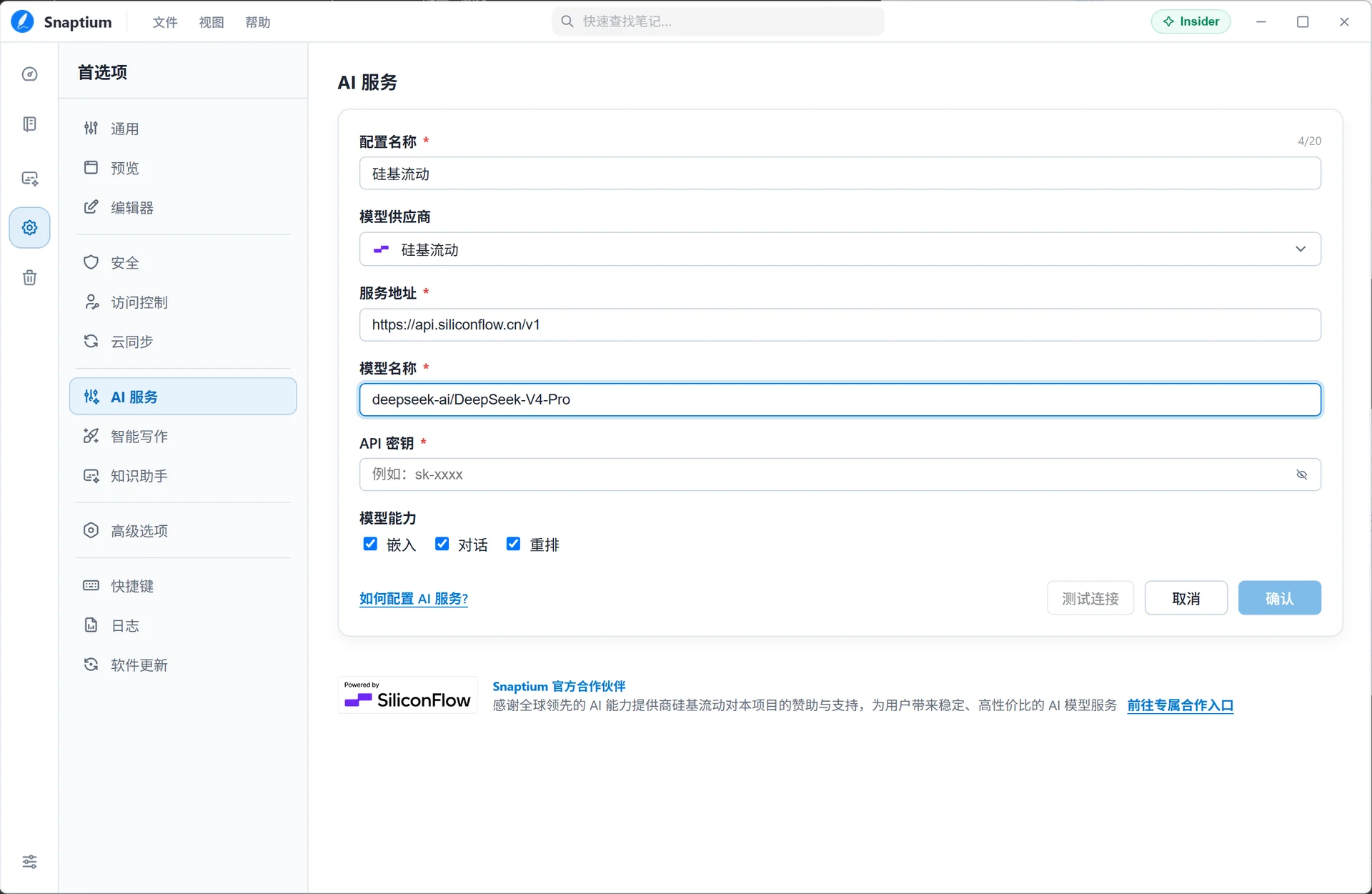Open the 文件 menu
1372x894 pixels.
165,22
